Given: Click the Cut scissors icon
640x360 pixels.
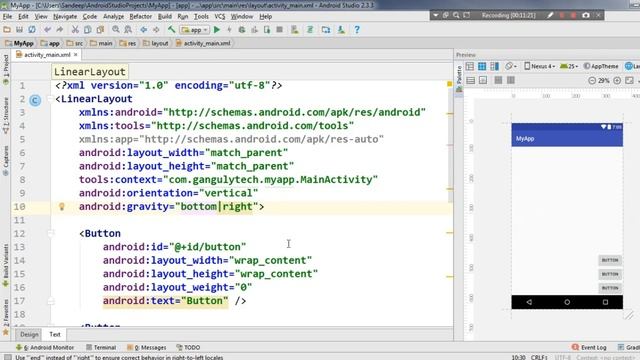Looking at the screenshot, I should point(75,29).
